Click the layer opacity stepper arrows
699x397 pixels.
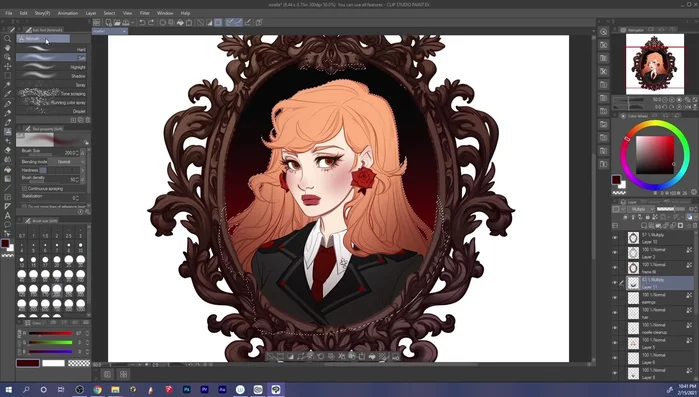[696, 209]
